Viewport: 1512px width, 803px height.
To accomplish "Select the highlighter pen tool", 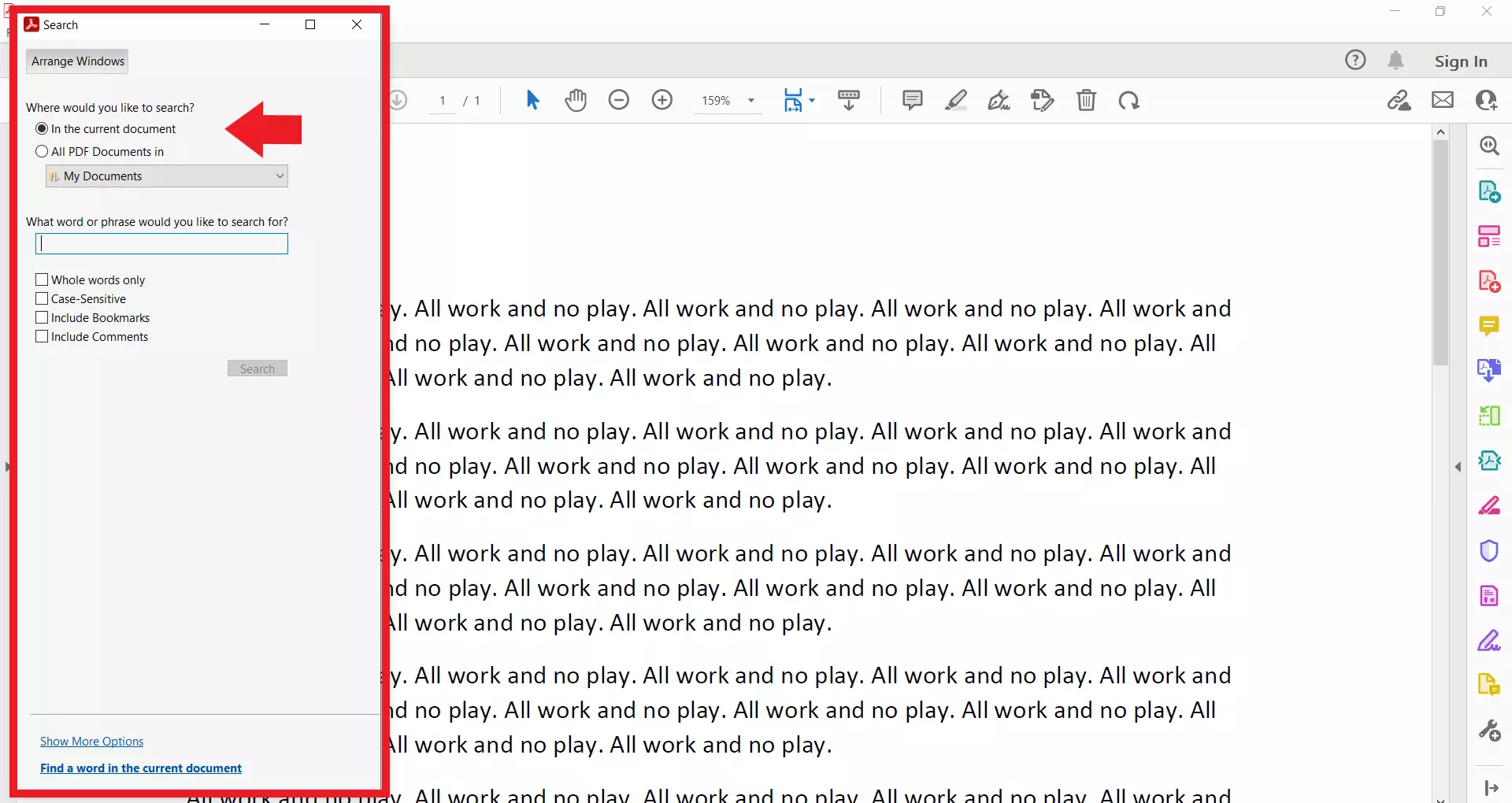I will (x=956, y=100).
